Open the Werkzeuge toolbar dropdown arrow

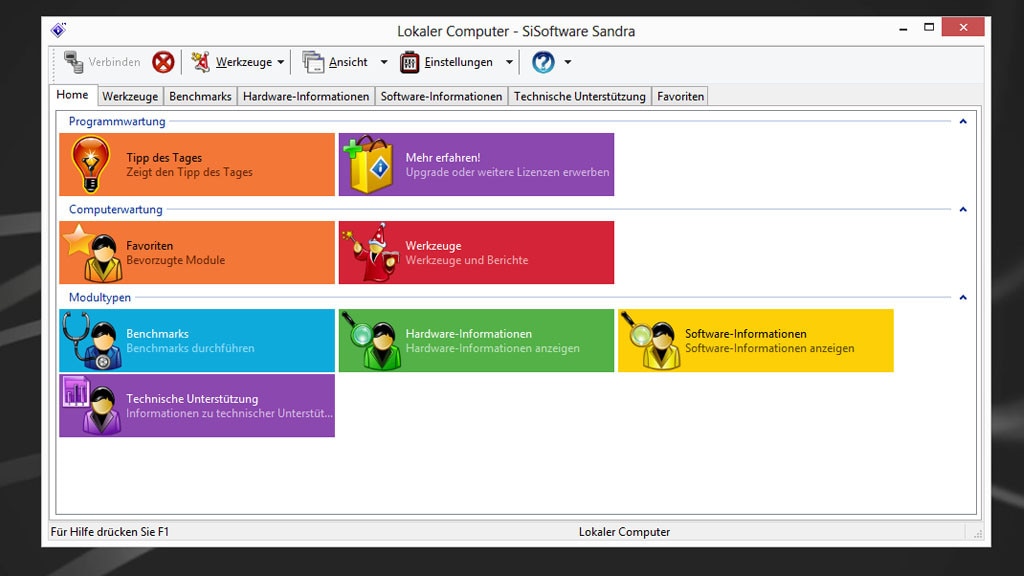click(281, 62)
